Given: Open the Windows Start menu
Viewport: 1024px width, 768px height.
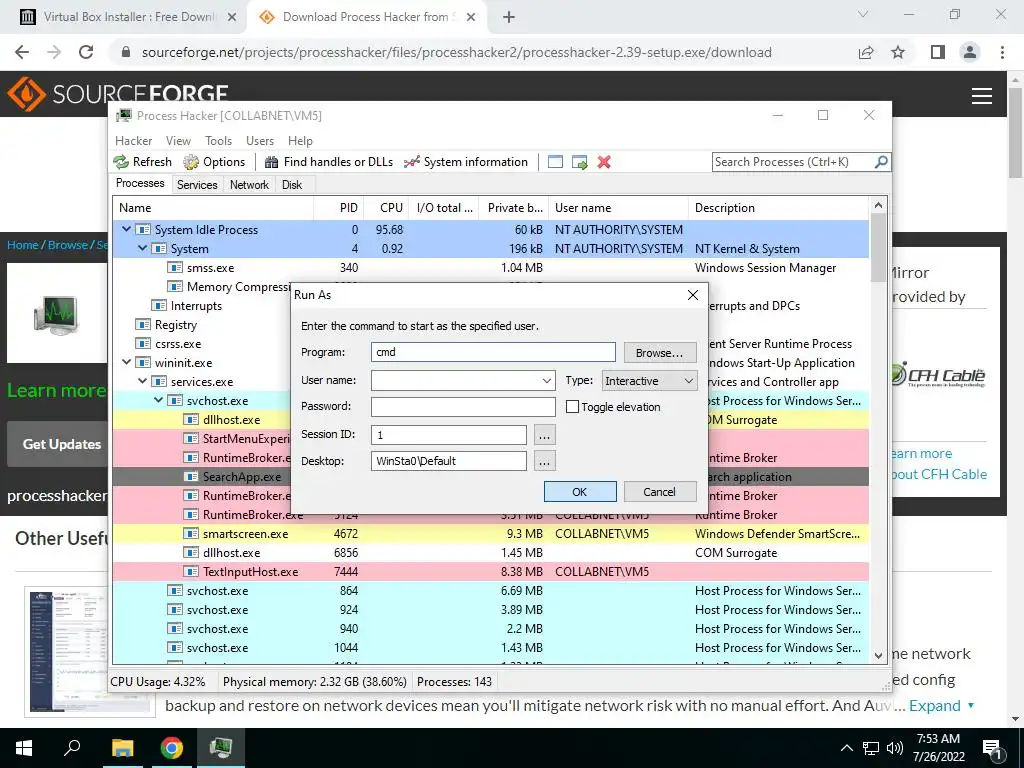Looking at the screenshot, I should pyautogui.click(x=24, y=748).
